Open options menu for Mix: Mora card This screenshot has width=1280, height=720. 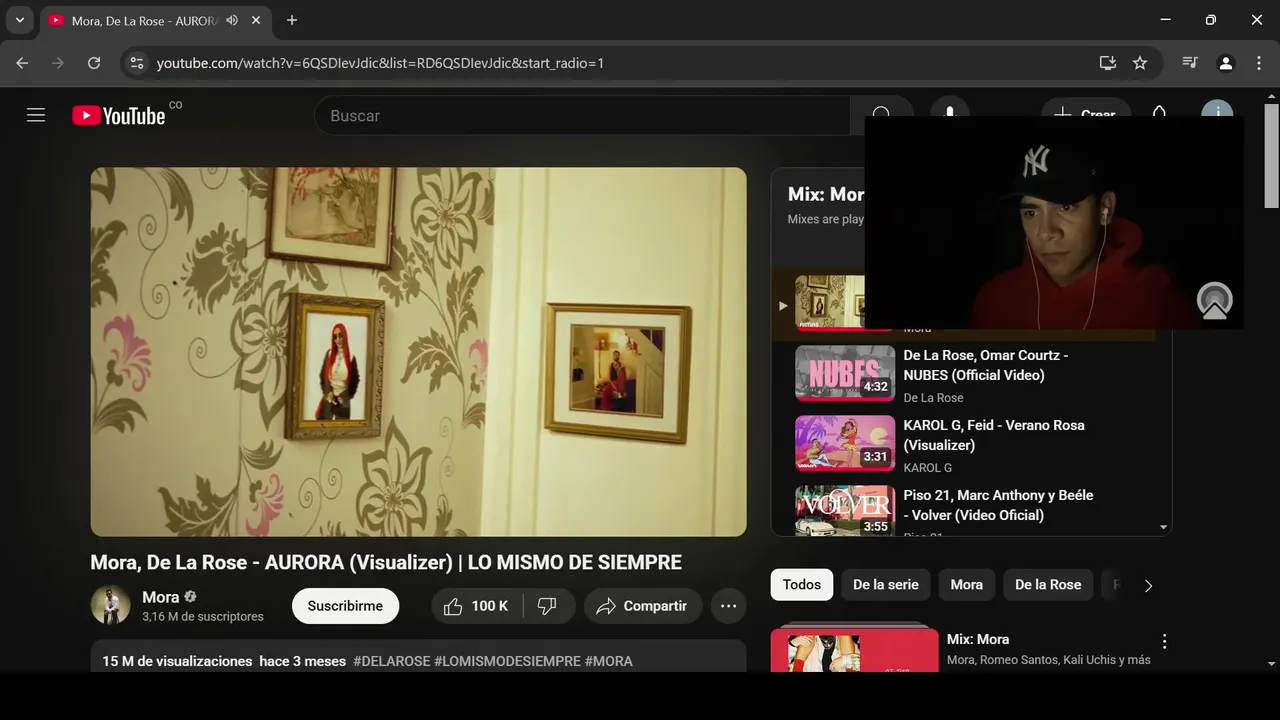pyautogui.click(x=1164, y=641)
